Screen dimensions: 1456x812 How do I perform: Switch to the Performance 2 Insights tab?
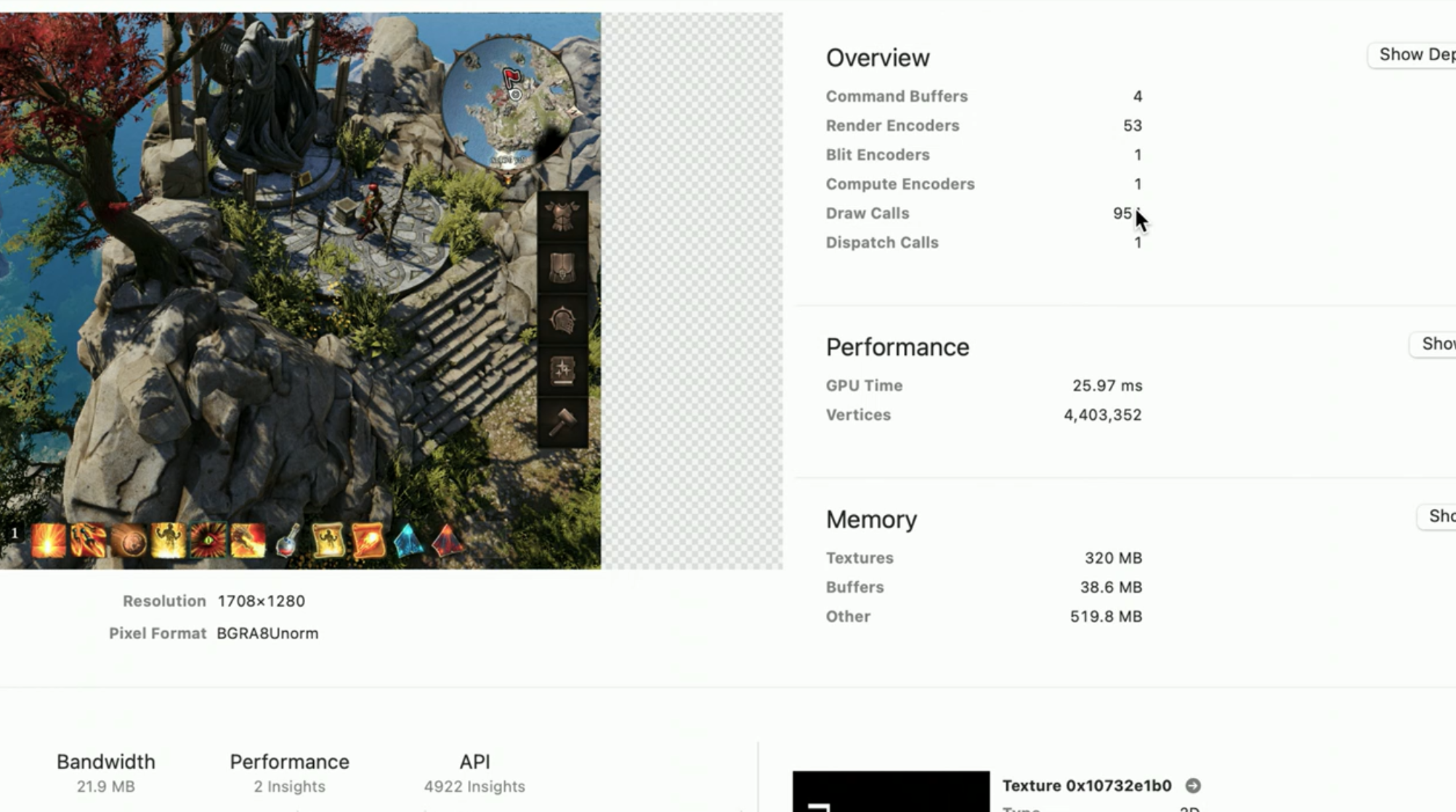289,773
